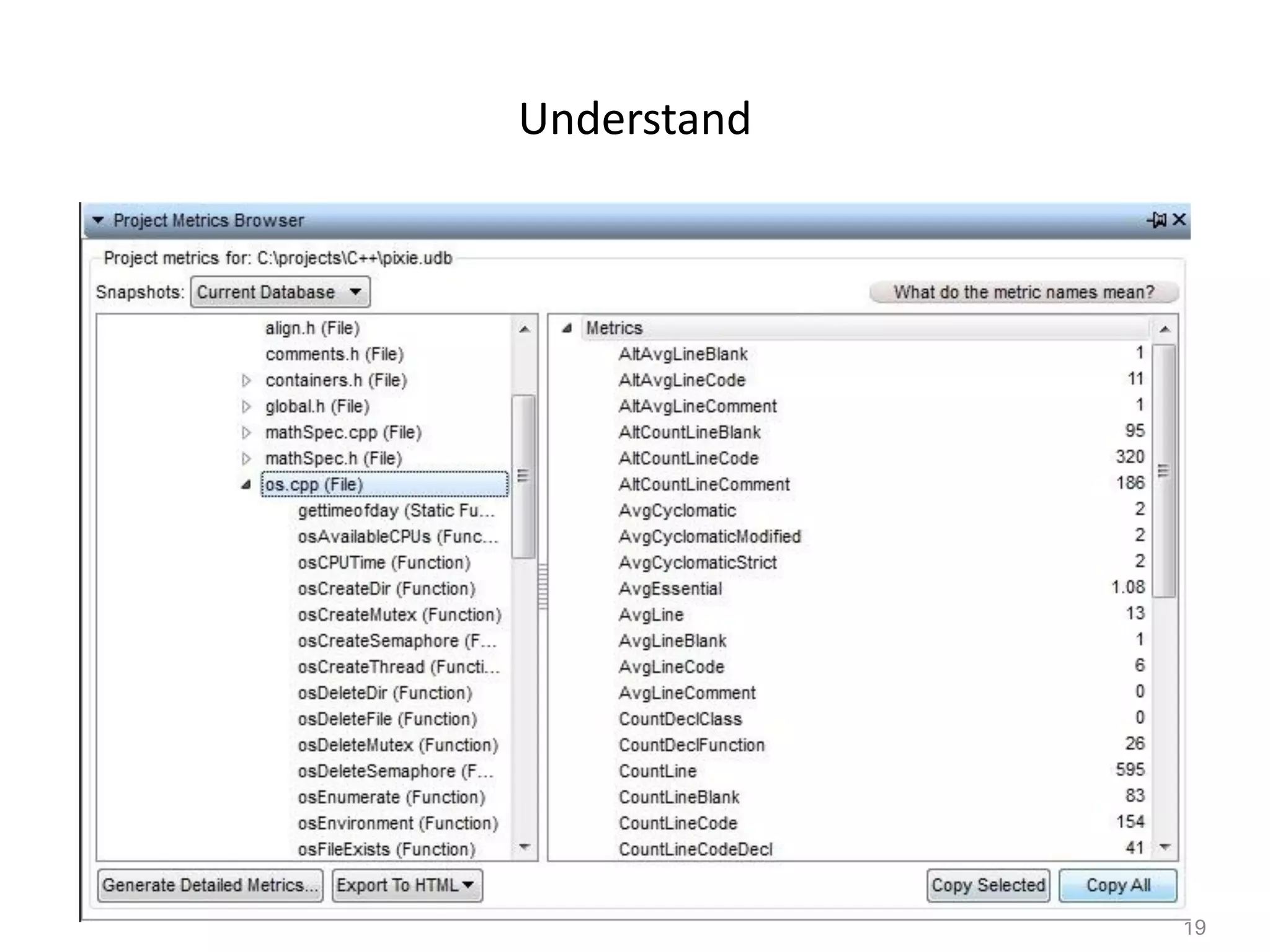Image resolution: width=1270 pixels, height=952 pixels.
Task: Select osCreateMutex function in tree
Action: pyautogui.click(x=399, y=615)
